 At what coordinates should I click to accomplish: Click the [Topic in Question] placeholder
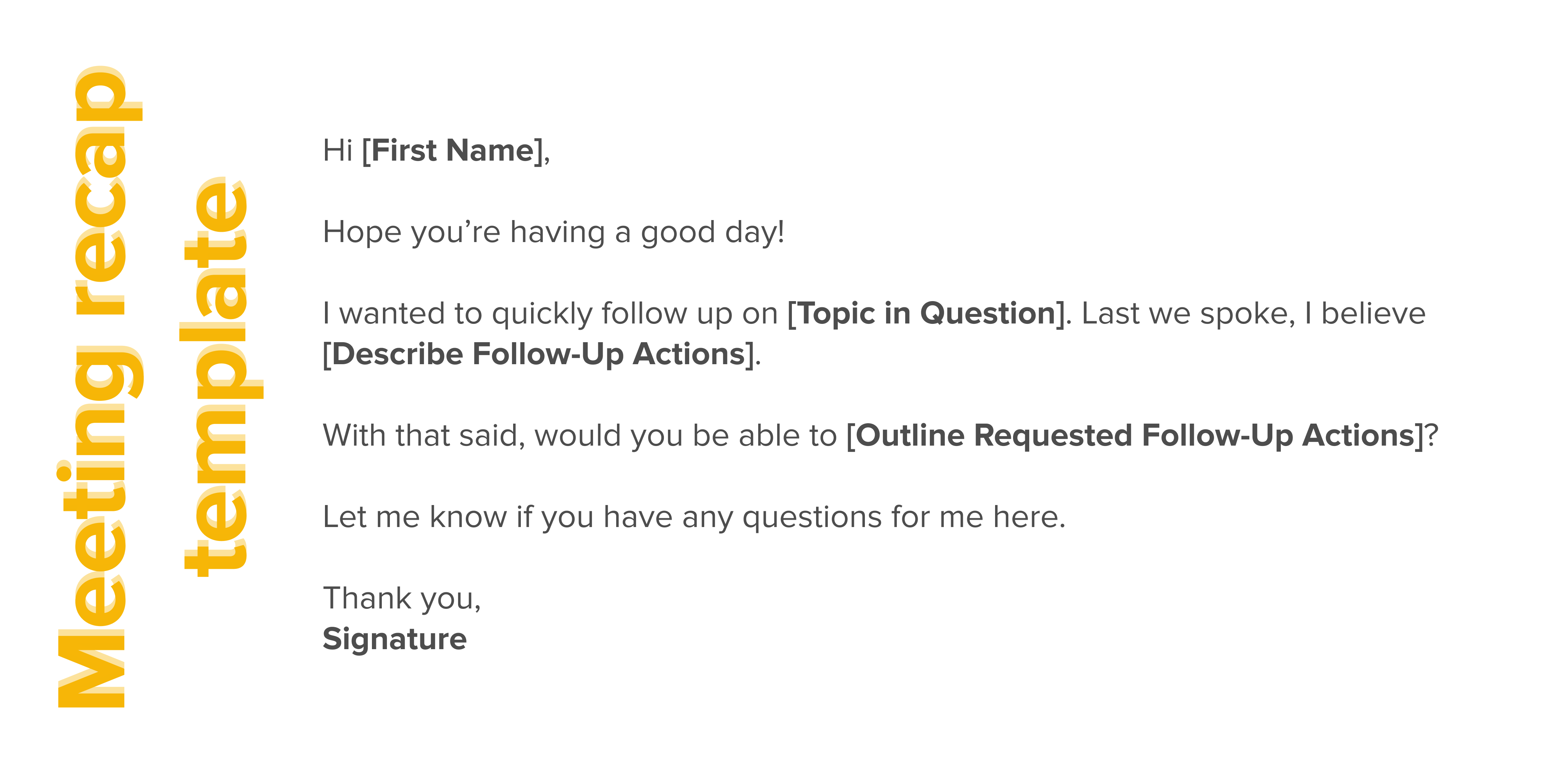pos(926,314)
